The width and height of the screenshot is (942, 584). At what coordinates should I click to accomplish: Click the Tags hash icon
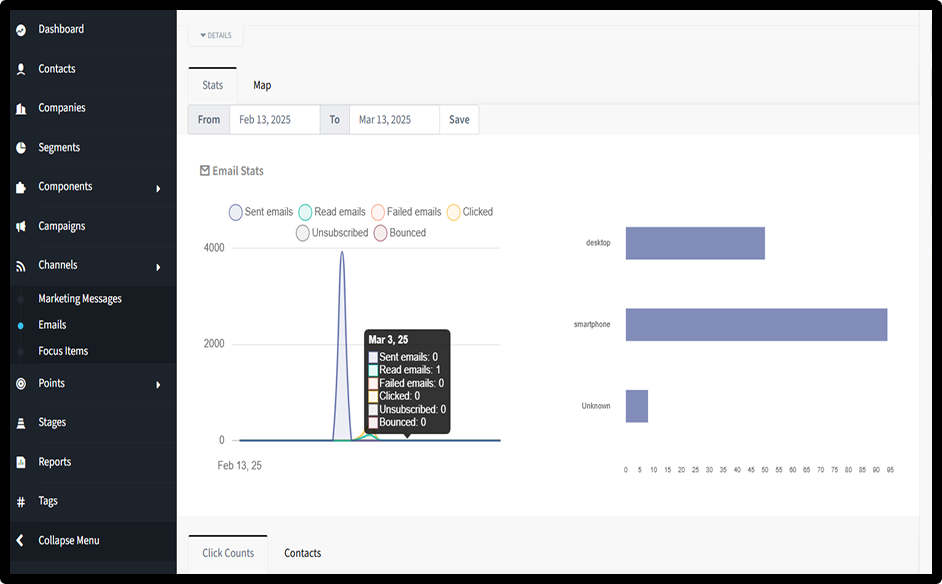[x=21, y=502]
